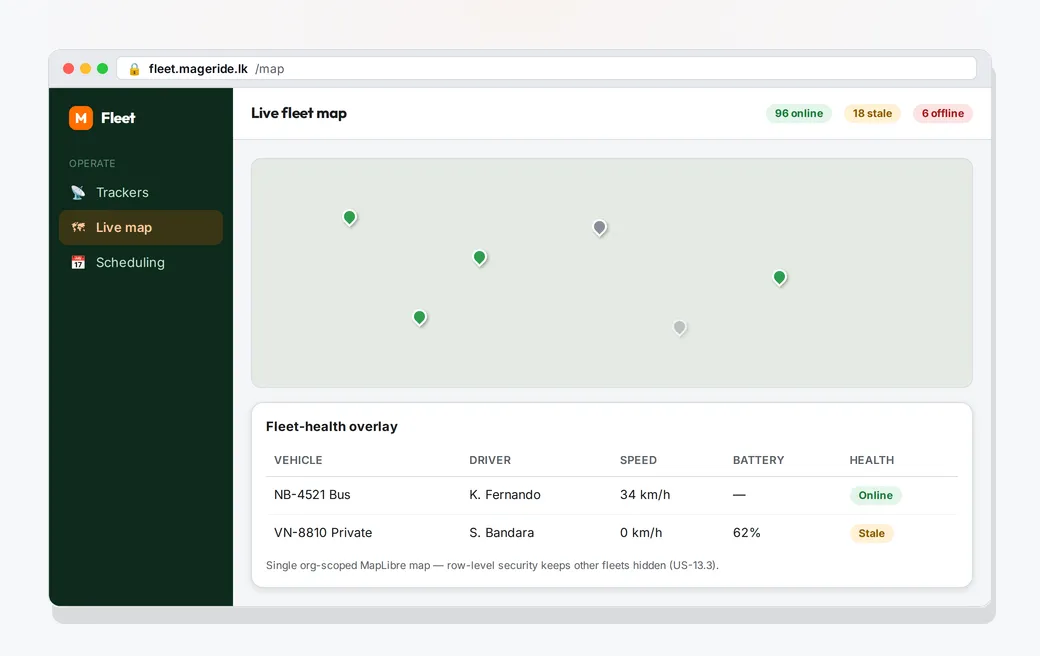Click the yellow minimize window button
This screenshot has height=656, width=1040.
coord(86,68)
